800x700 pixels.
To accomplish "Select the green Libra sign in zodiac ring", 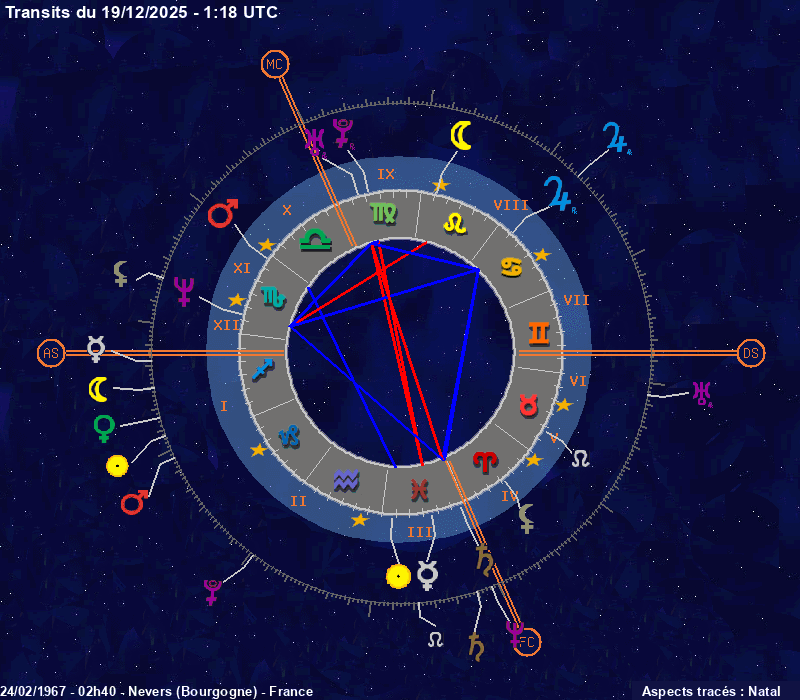I will click(x=317, y=240).
